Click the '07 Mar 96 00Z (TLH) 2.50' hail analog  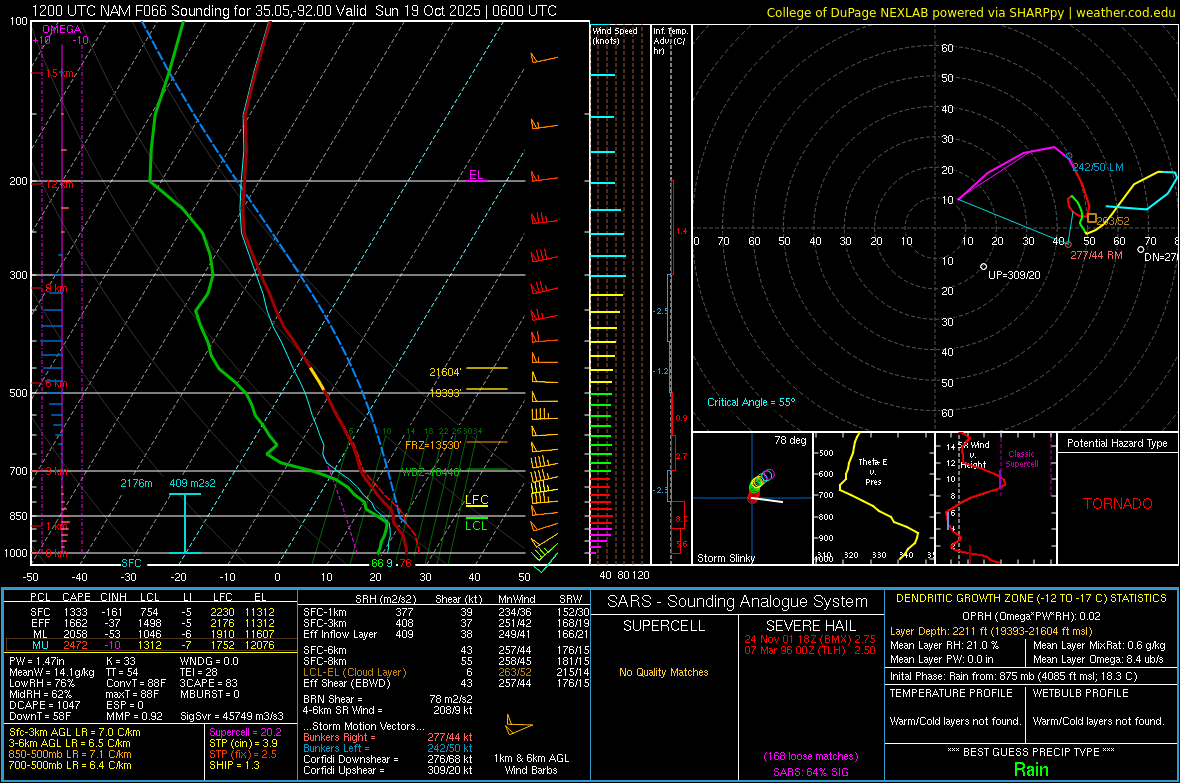(x=810, y=650)
